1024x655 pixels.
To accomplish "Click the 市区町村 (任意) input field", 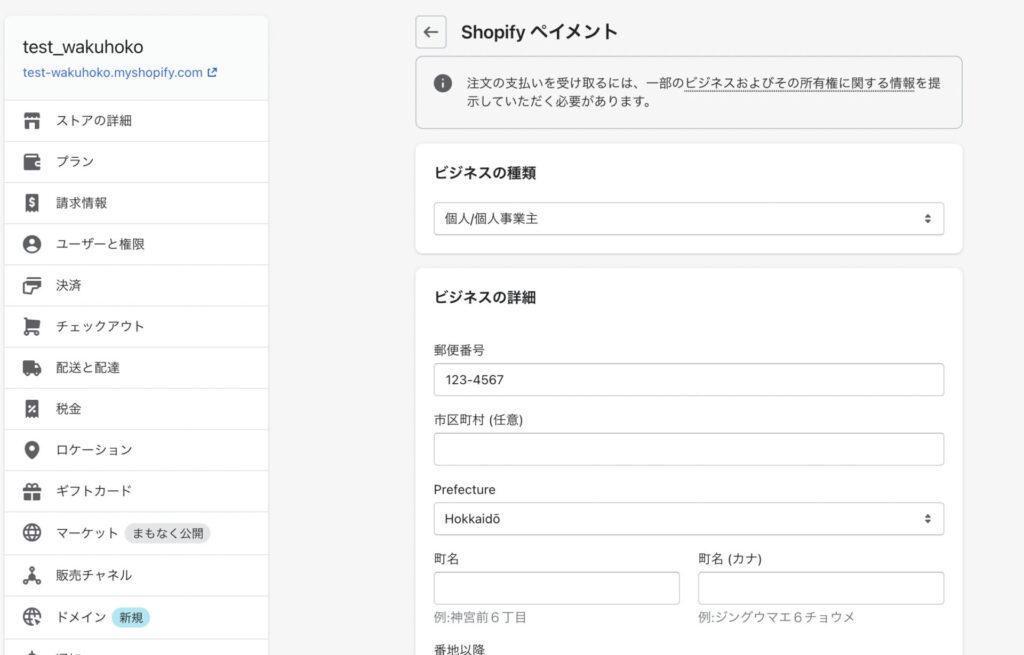I will tap(688, 449).
